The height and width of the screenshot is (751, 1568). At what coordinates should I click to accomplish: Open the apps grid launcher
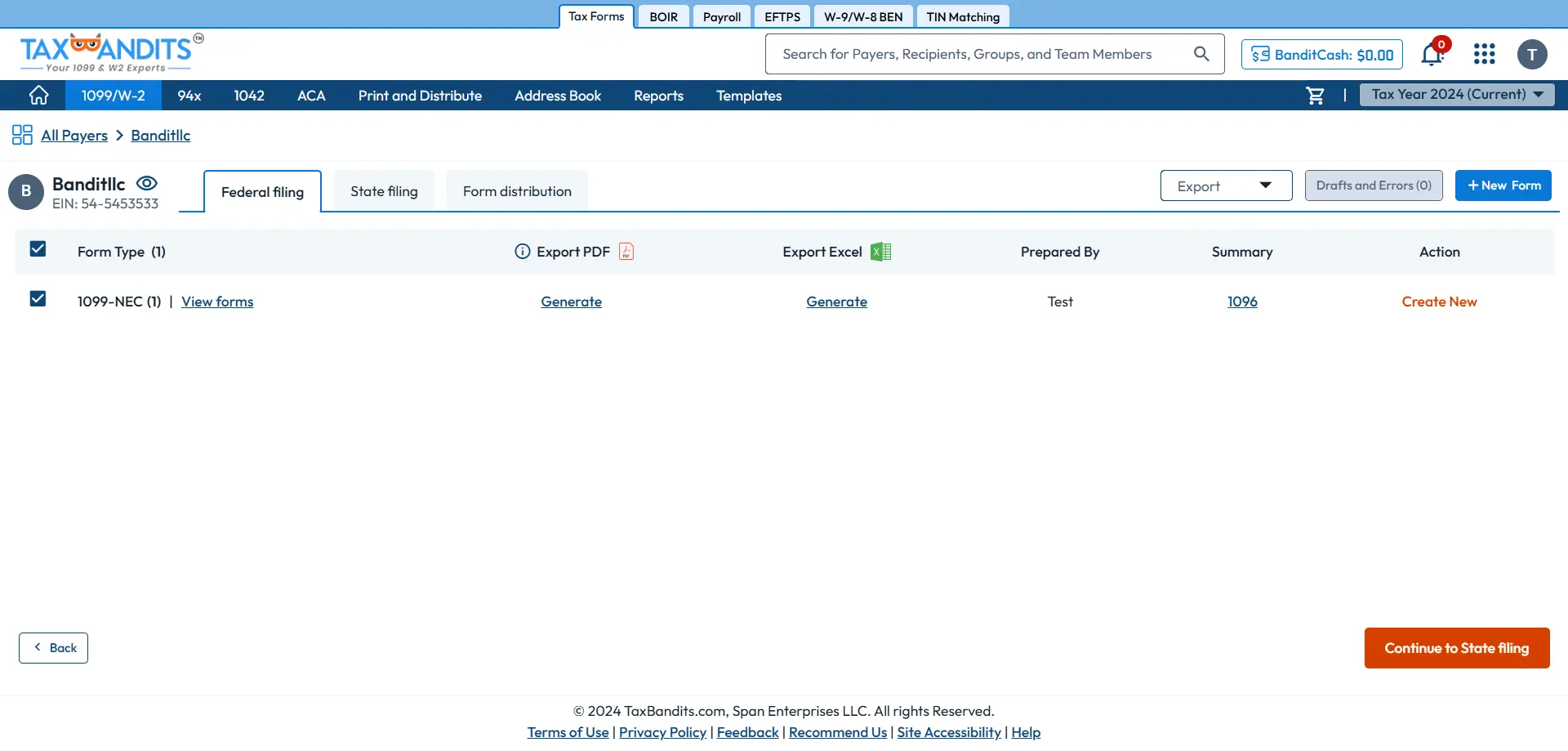1485,54
